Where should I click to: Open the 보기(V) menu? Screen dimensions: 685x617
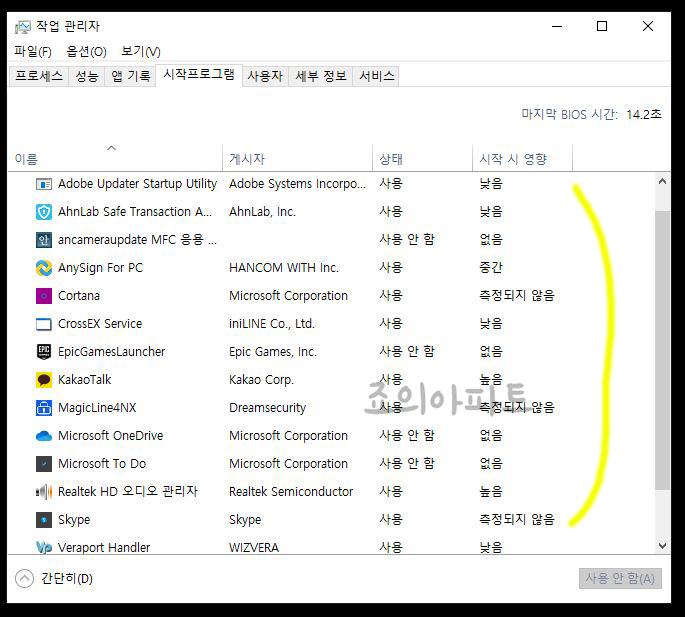(141, 52)
